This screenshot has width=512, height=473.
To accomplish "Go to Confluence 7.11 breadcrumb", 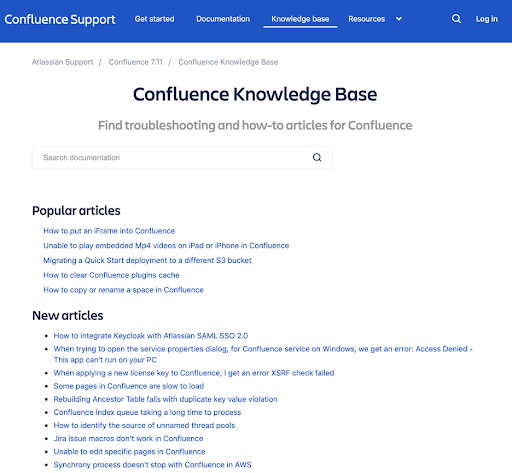I will pyautogui.click(x=136, y=62).
